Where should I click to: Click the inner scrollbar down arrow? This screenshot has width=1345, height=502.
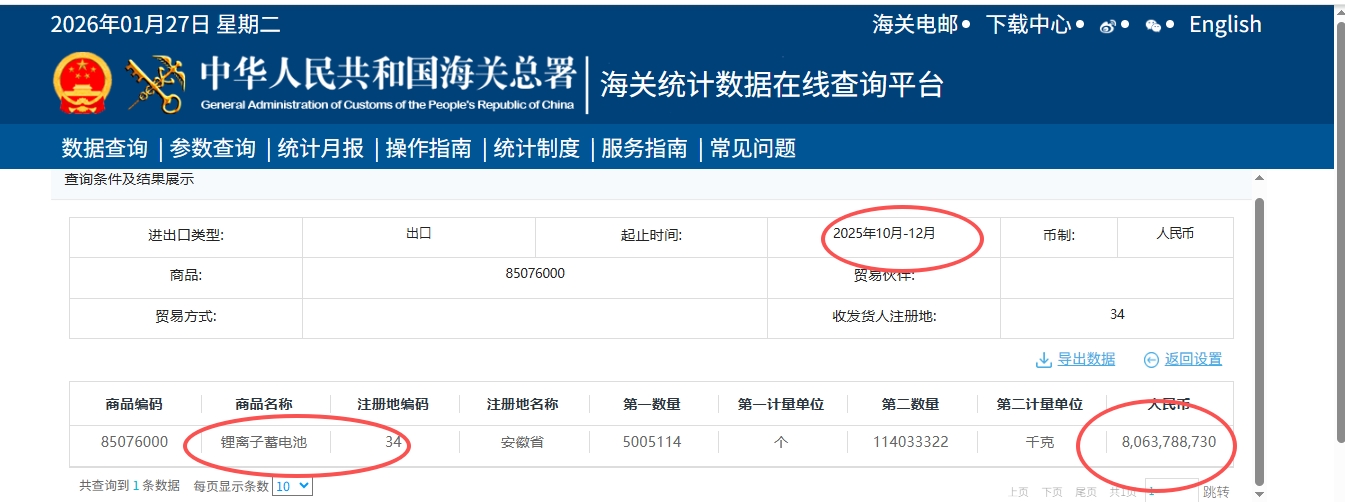[1260, 494]
